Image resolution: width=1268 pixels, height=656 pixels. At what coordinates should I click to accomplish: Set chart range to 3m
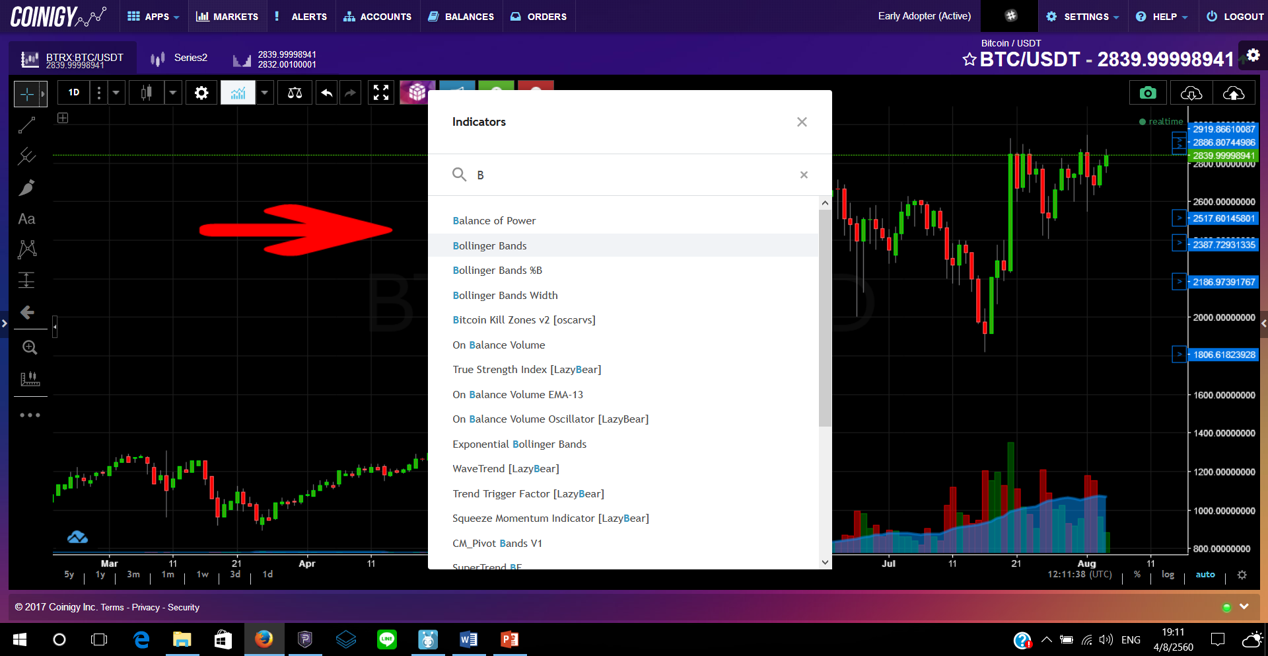click(x=133, y=575)
